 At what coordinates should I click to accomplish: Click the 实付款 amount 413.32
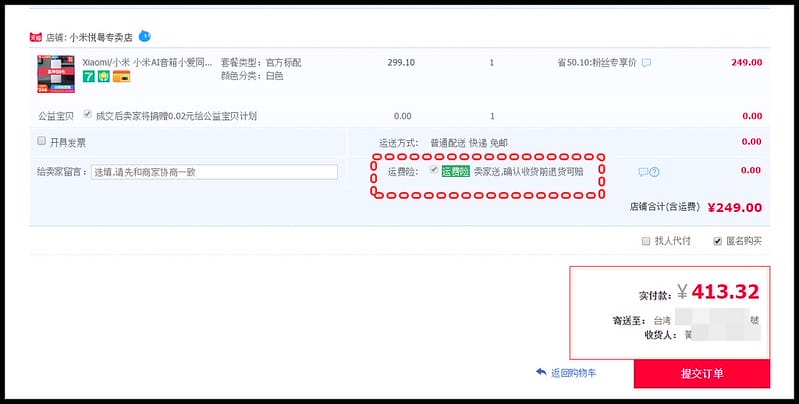725,292
